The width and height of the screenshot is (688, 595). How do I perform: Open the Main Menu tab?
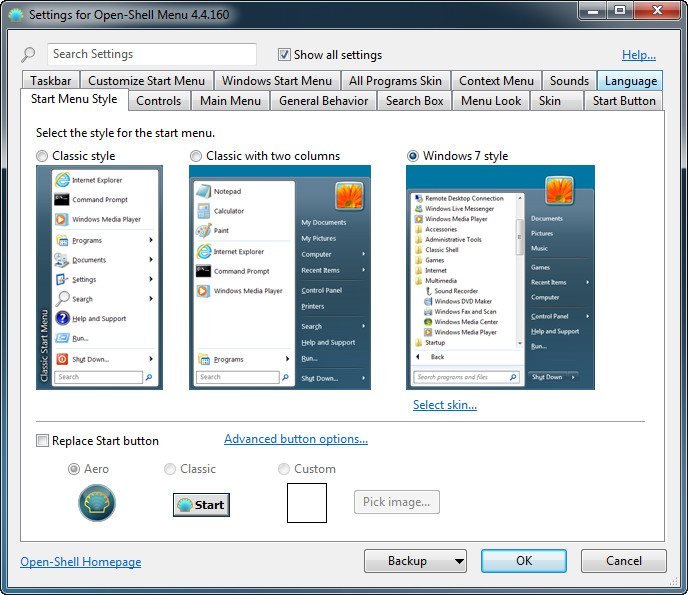tap(230, 101)
